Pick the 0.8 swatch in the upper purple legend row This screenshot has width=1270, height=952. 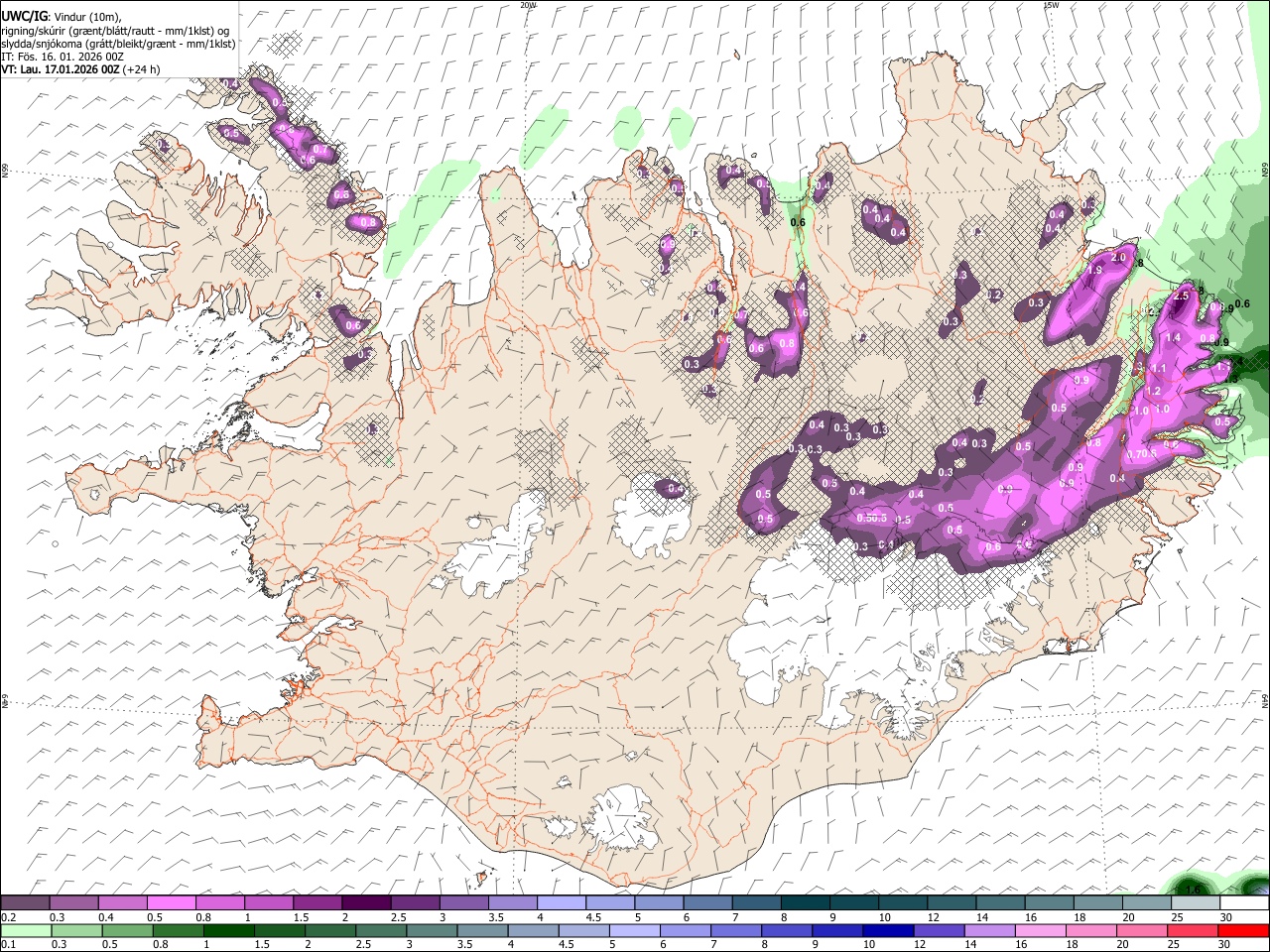coord(219,903)
